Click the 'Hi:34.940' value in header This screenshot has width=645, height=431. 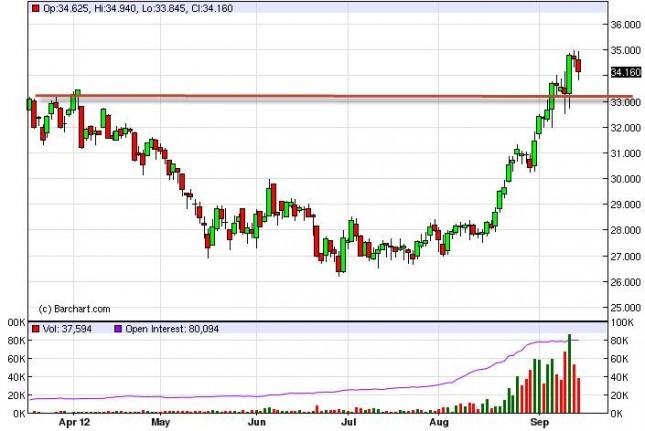115,8
